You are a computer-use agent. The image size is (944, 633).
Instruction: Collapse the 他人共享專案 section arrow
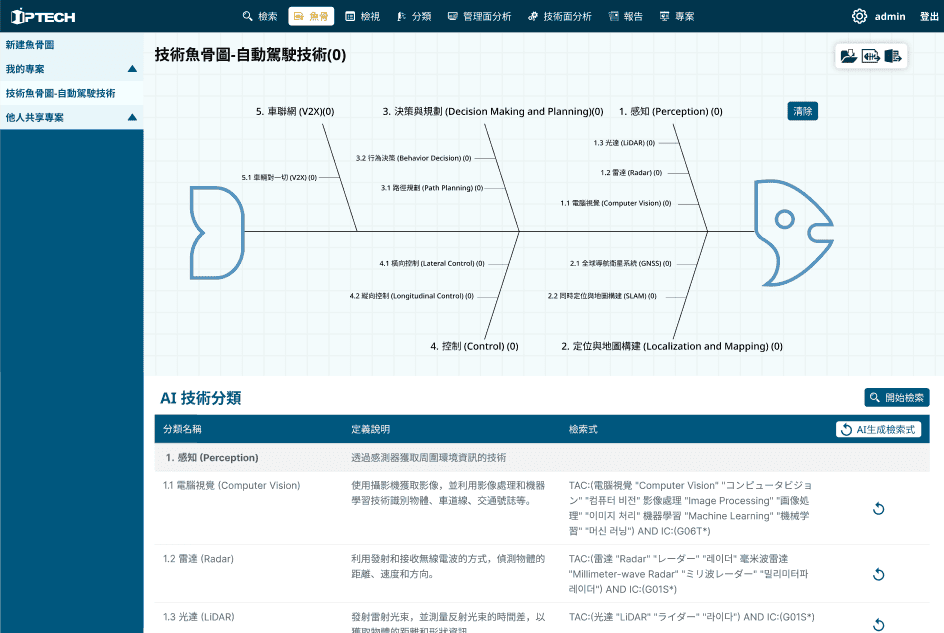132,117
